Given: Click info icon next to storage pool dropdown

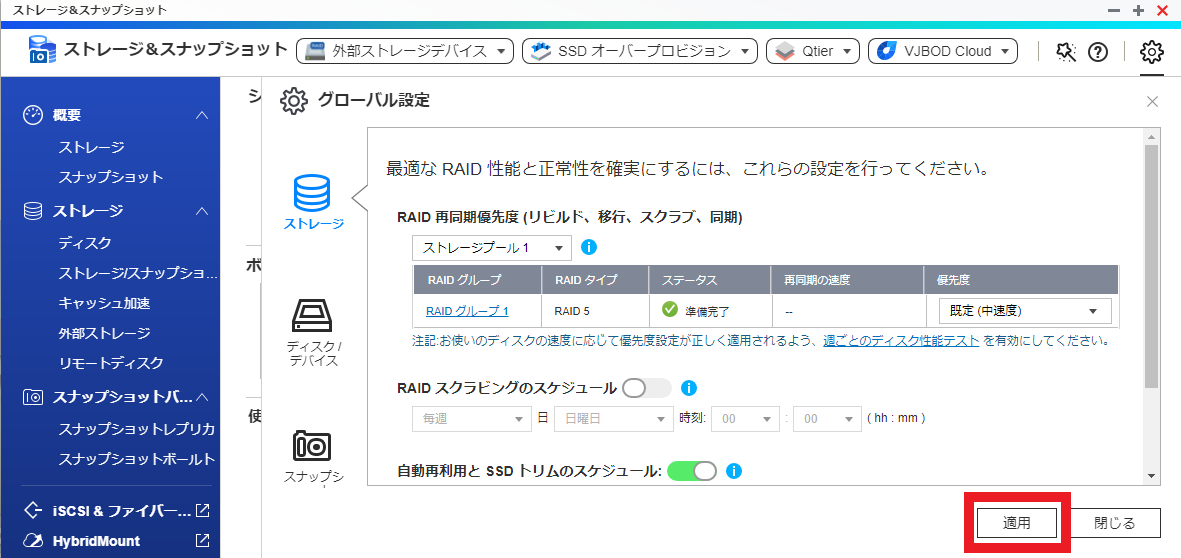Looking at the screenshot, I should click(x=589, y=247).
